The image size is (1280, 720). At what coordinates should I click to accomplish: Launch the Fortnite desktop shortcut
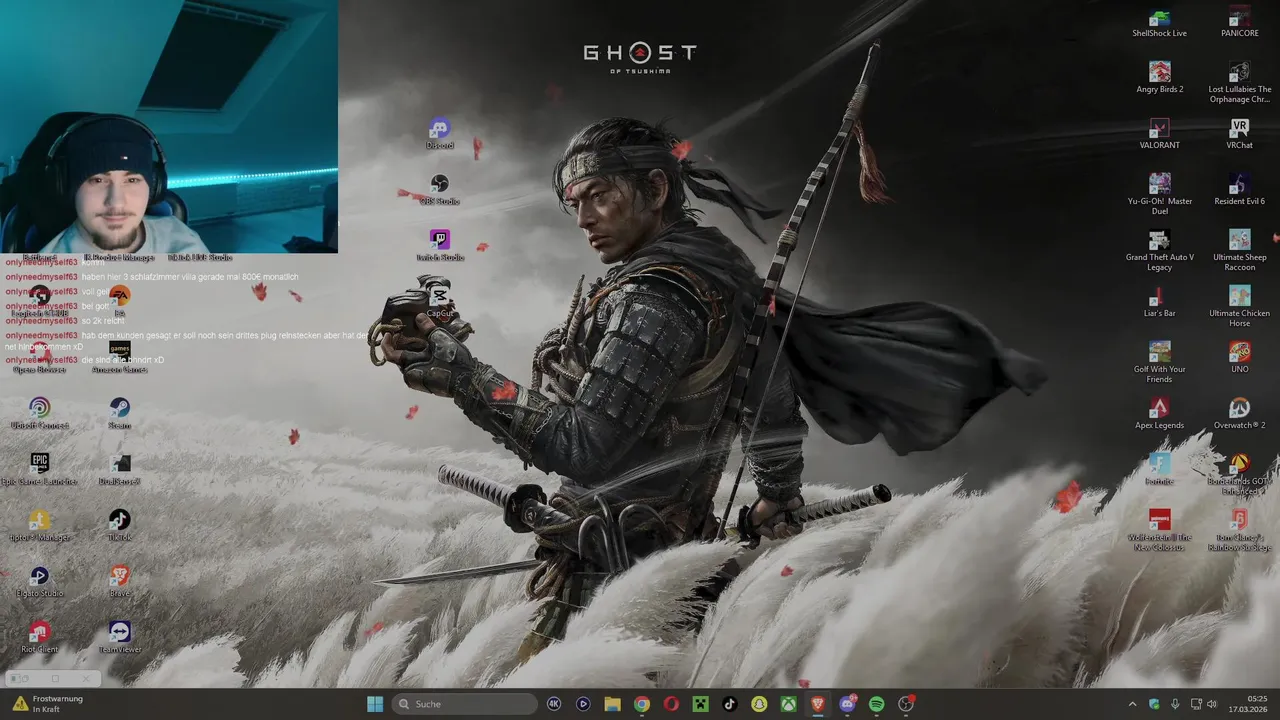1159,470
